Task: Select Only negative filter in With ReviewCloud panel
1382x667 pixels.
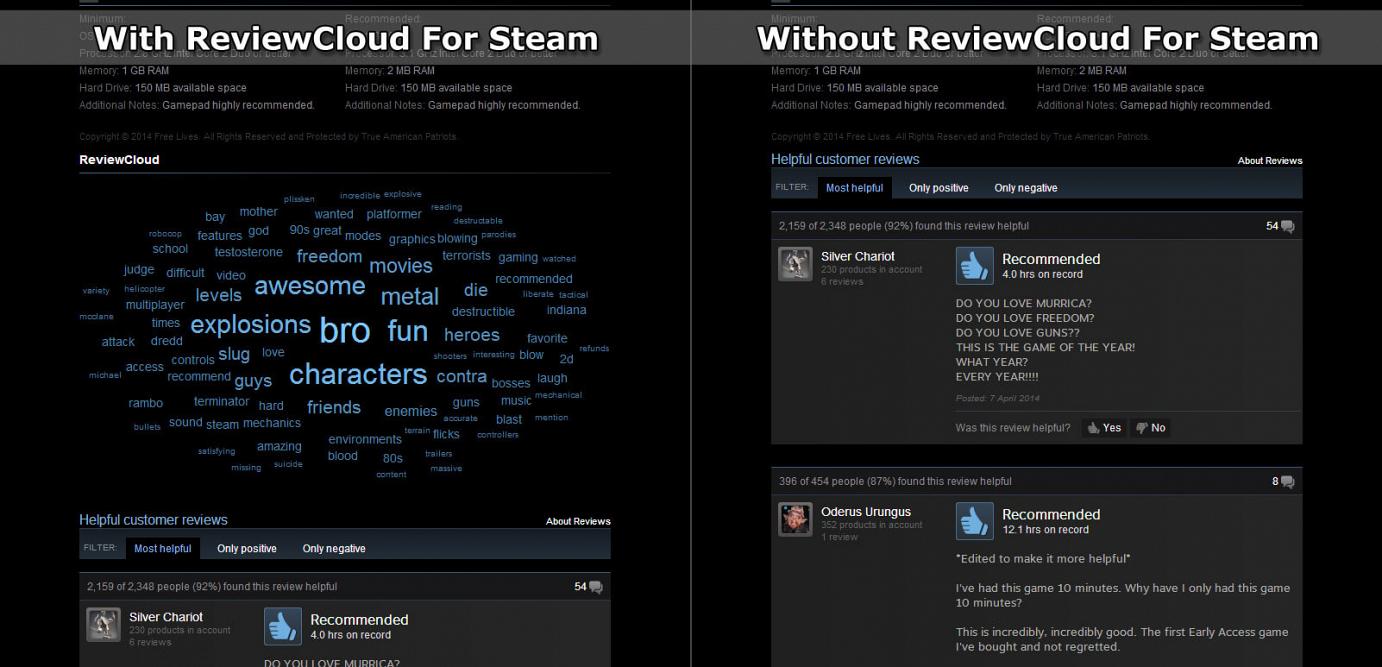Action: tap(334, 549)
